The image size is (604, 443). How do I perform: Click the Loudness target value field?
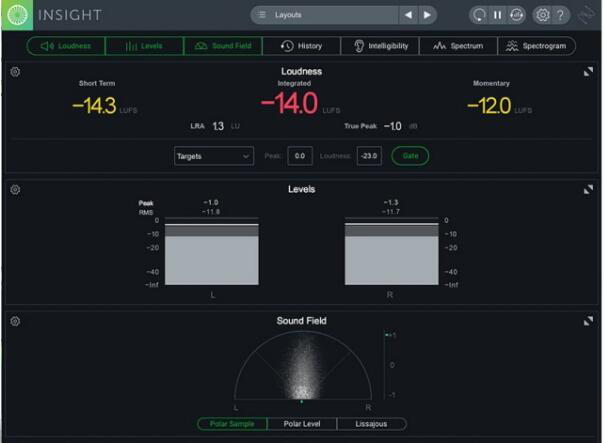pyautogui.click(x=369, y=156)
